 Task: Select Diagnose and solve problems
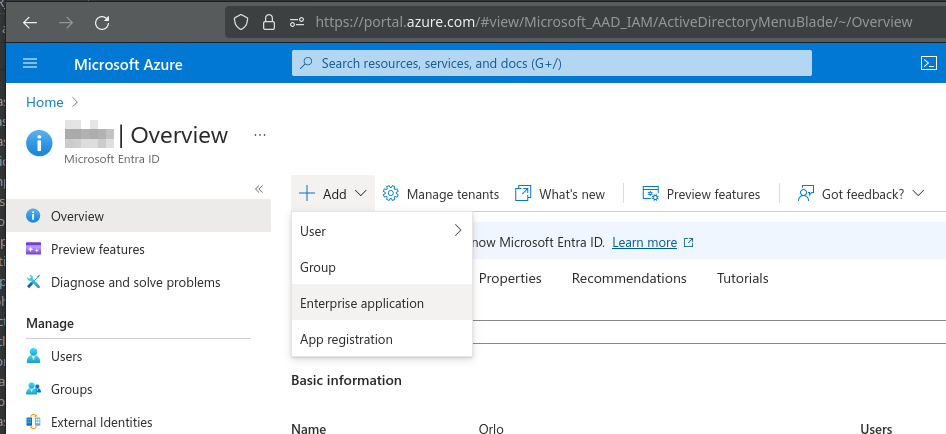[x=135, y=282]
